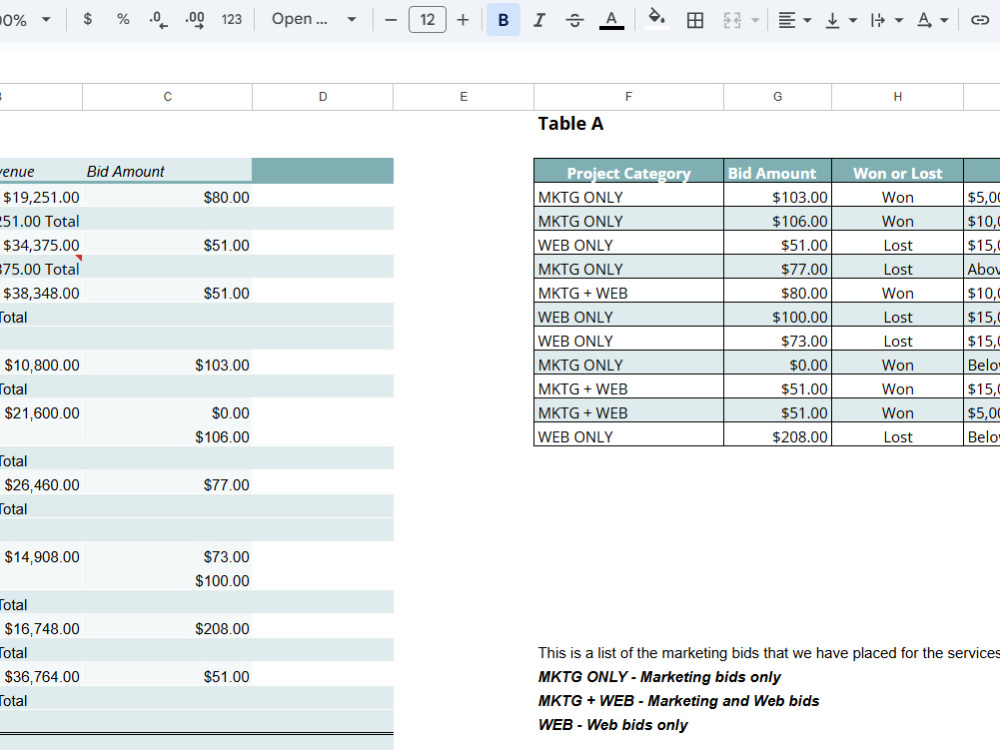Click 'MKTG + WEB - Marketing and Web bids' note
Viewport: 1000px width, 750px height.
(678, 701)
